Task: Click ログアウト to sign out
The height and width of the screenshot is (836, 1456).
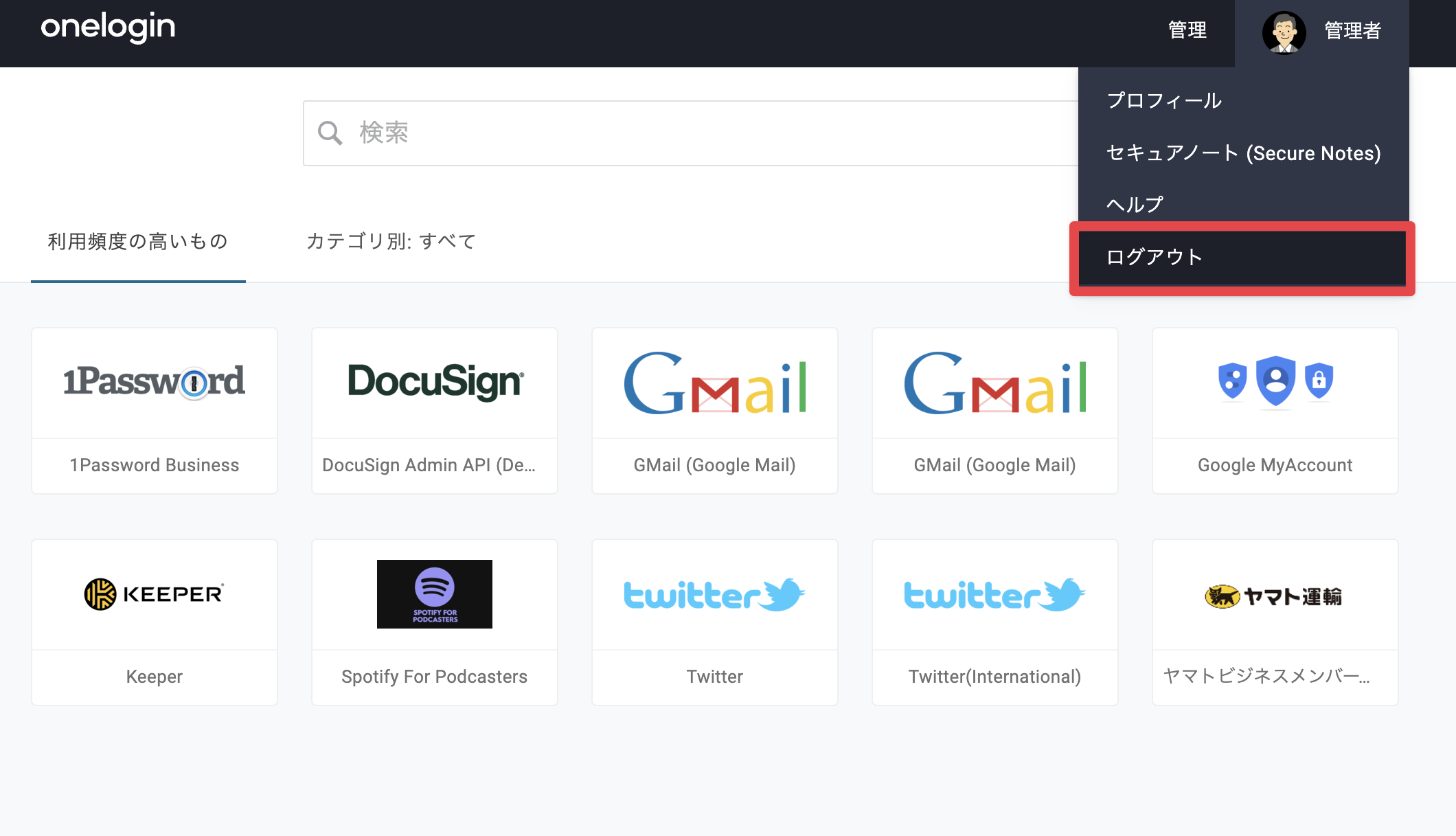Action: click(x=1242, y=258)
